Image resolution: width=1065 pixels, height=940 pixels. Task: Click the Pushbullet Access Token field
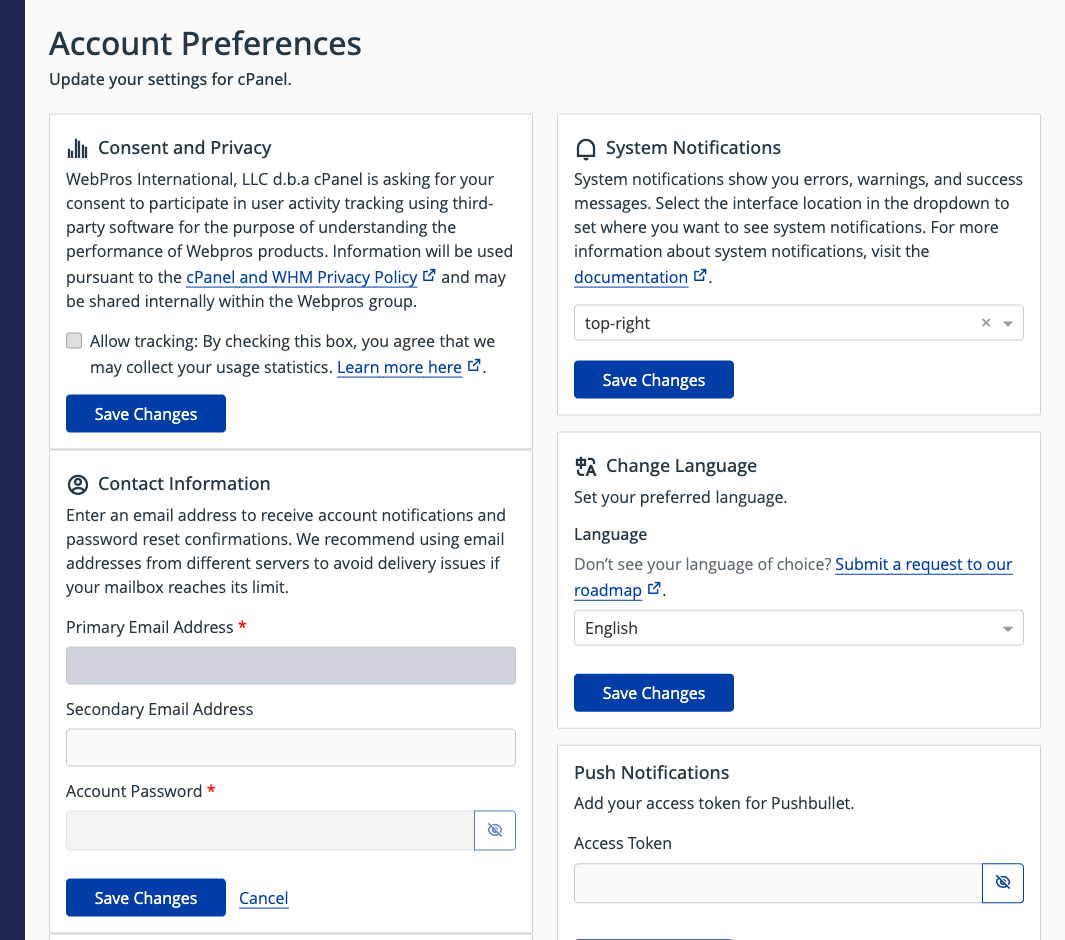click(778, 883)
